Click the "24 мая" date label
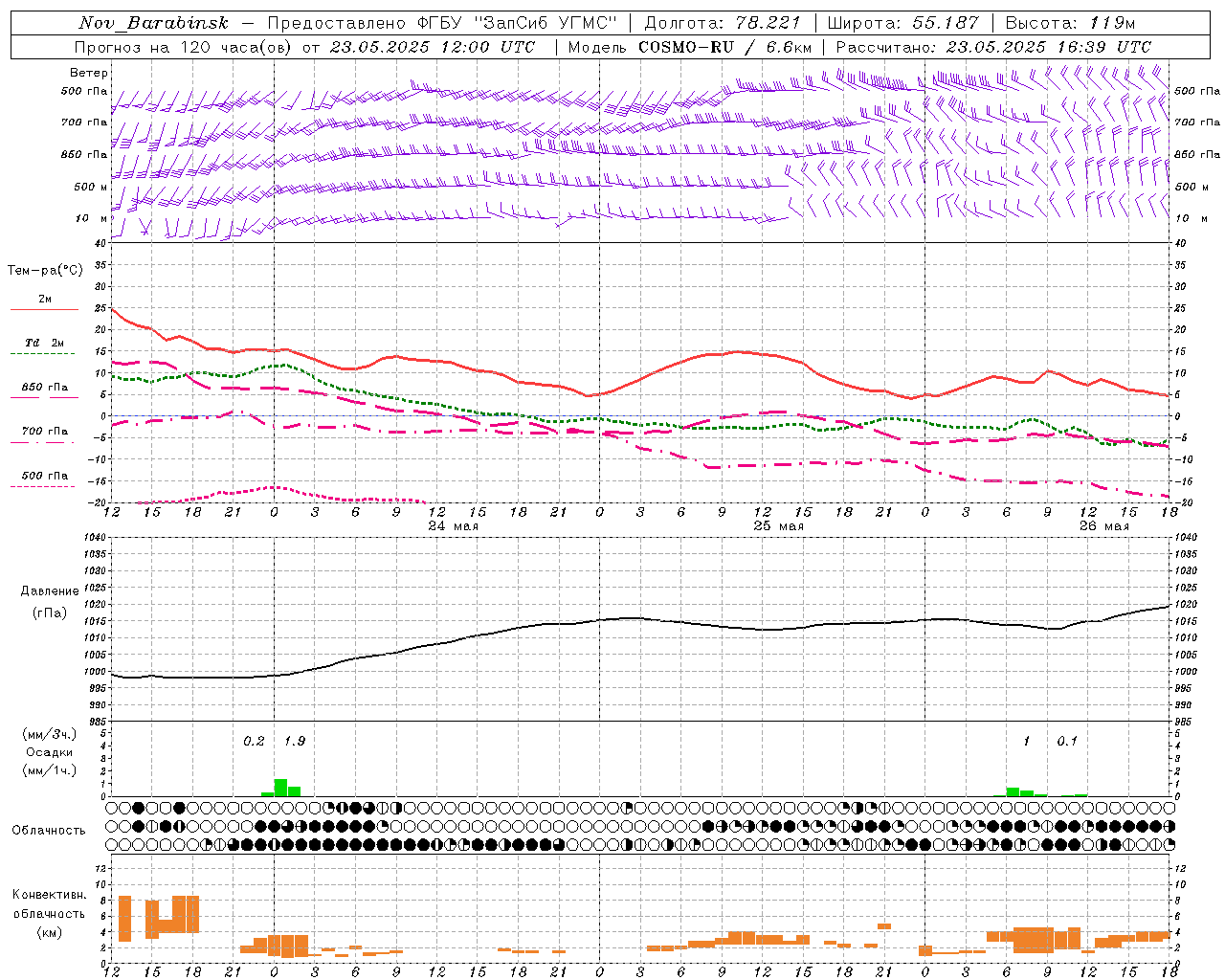The image size is (1225, 980). point(453,526)
